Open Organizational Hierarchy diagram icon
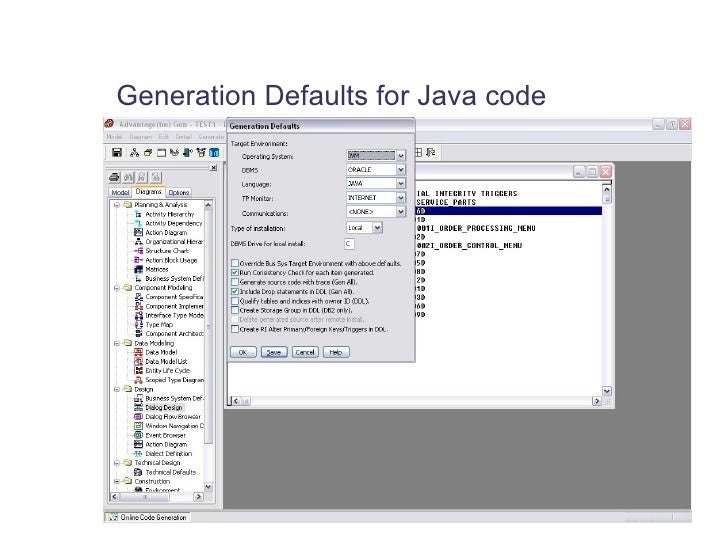The width and height of the screenshot is (728, 546). [x=138, y=241]
